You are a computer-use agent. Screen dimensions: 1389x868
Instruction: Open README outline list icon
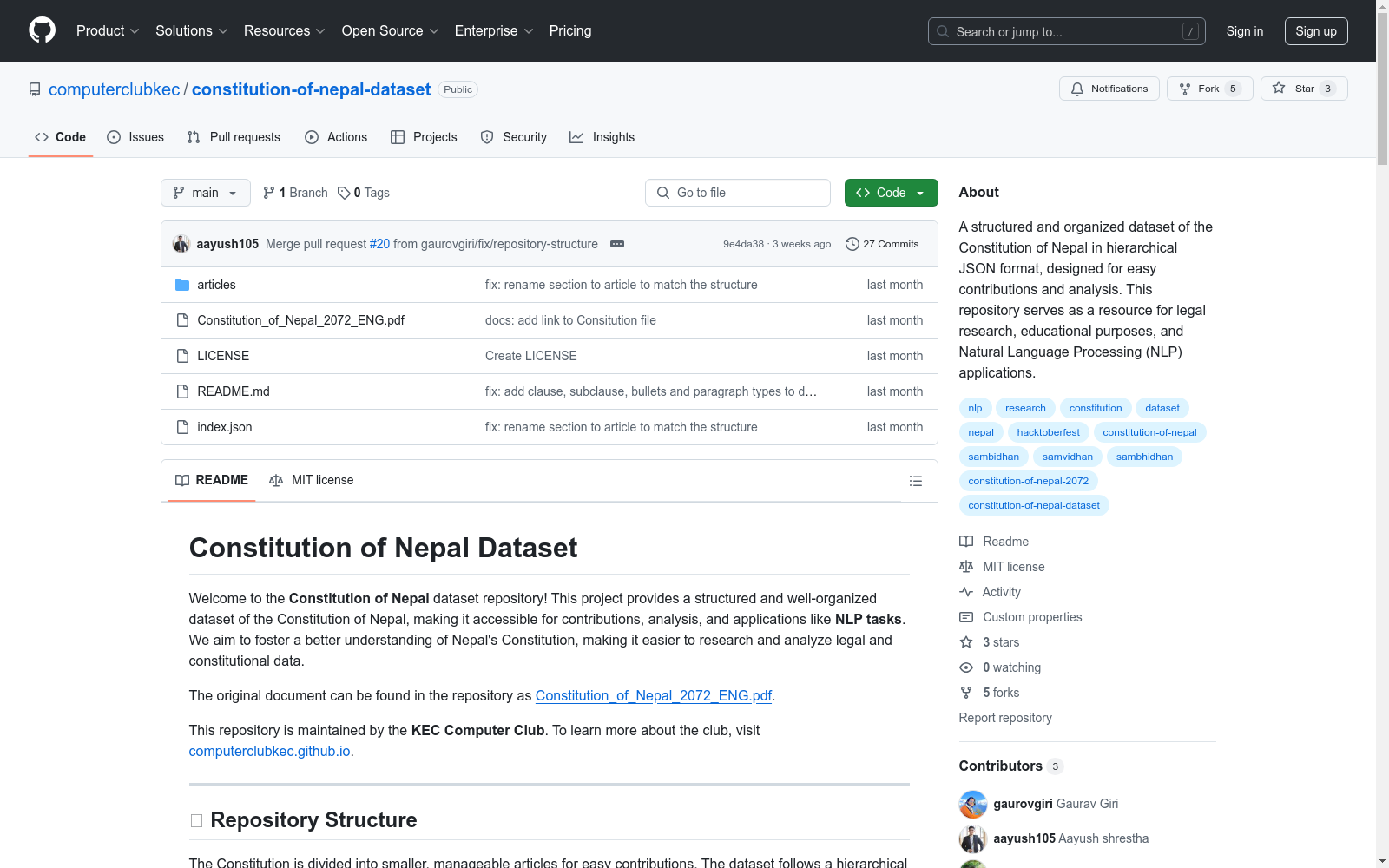pos(916,481)
